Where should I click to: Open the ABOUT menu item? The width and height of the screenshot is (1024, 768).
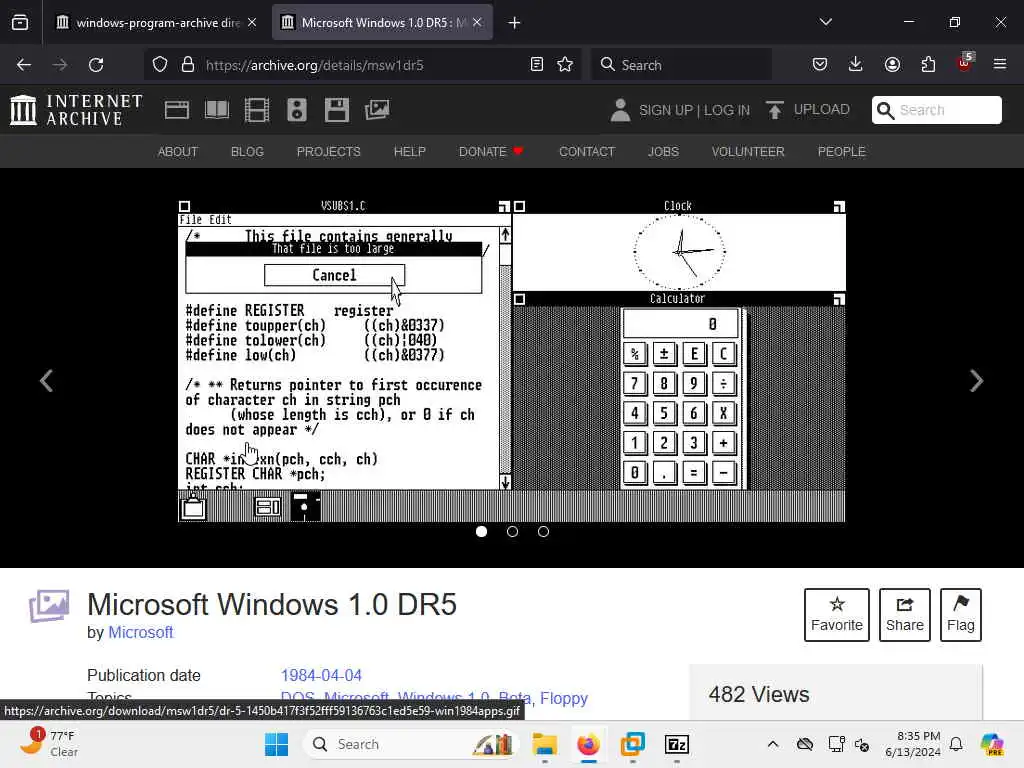click(178, 152)
